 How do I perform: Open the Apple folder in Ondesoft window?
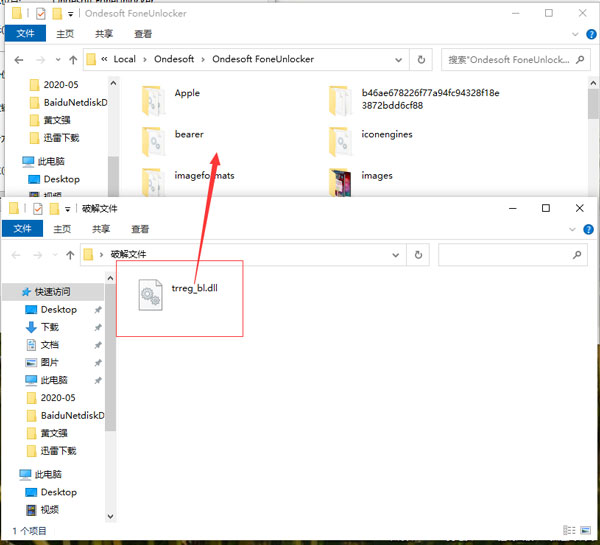tap(171, 100)
